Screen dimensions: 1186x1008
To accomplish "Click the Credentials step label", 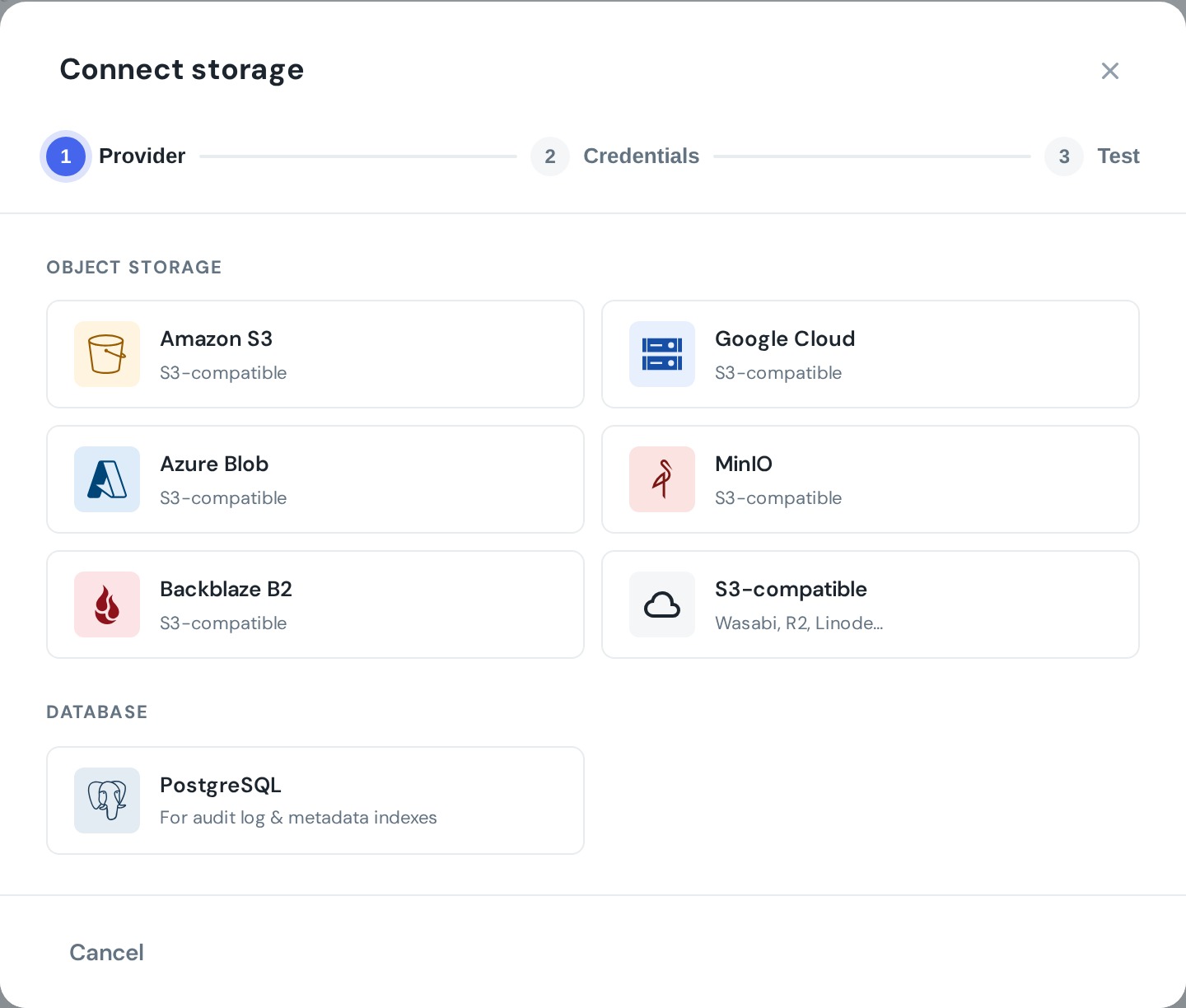I will tap(641, 156).
